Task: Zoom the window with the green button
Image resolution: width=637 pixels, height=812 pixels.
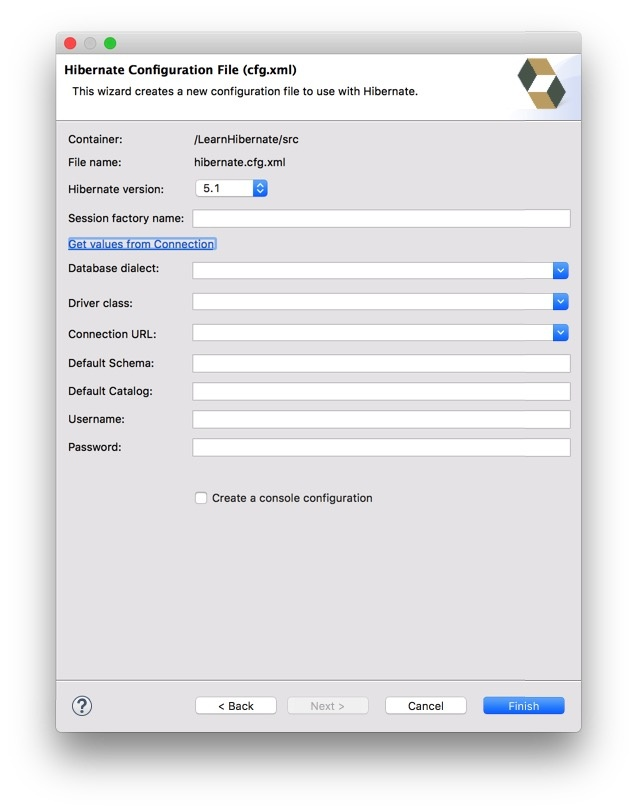Action: tap(110, 43)
